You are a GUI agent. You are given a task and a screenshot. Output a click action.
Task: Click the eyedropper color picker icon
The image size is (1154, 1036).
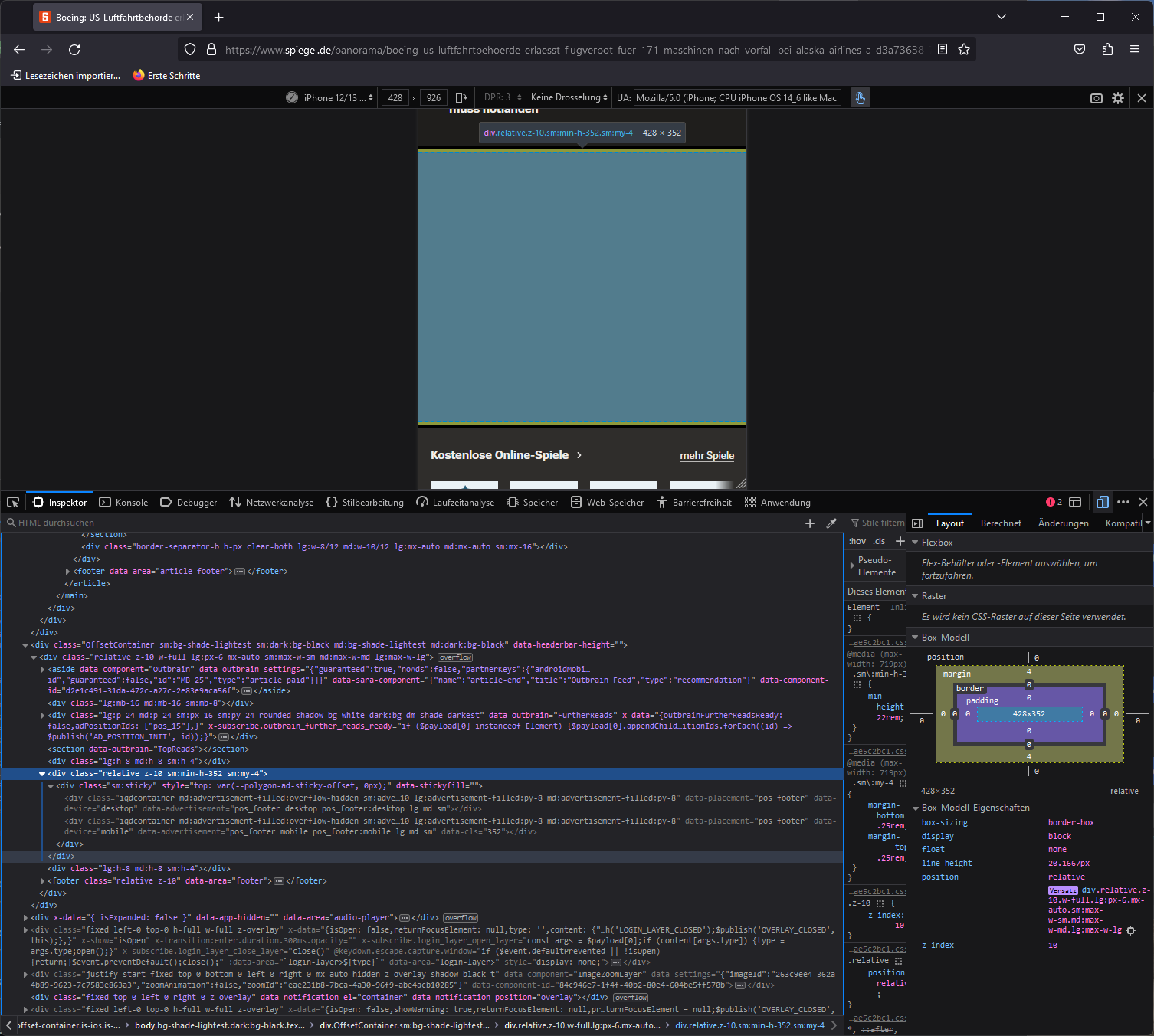pos(831,523)
